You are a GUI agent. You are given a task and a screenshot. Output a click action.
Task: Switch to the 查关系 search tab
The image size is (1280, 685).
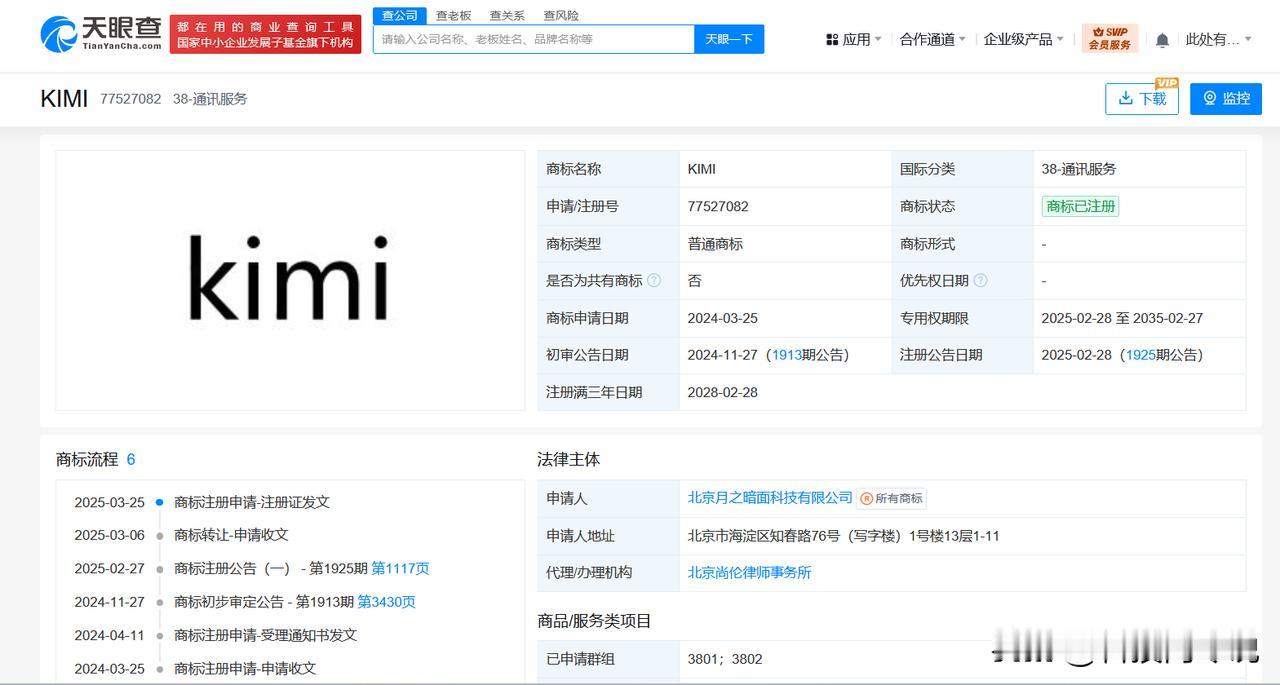click(x=507, y=15)
